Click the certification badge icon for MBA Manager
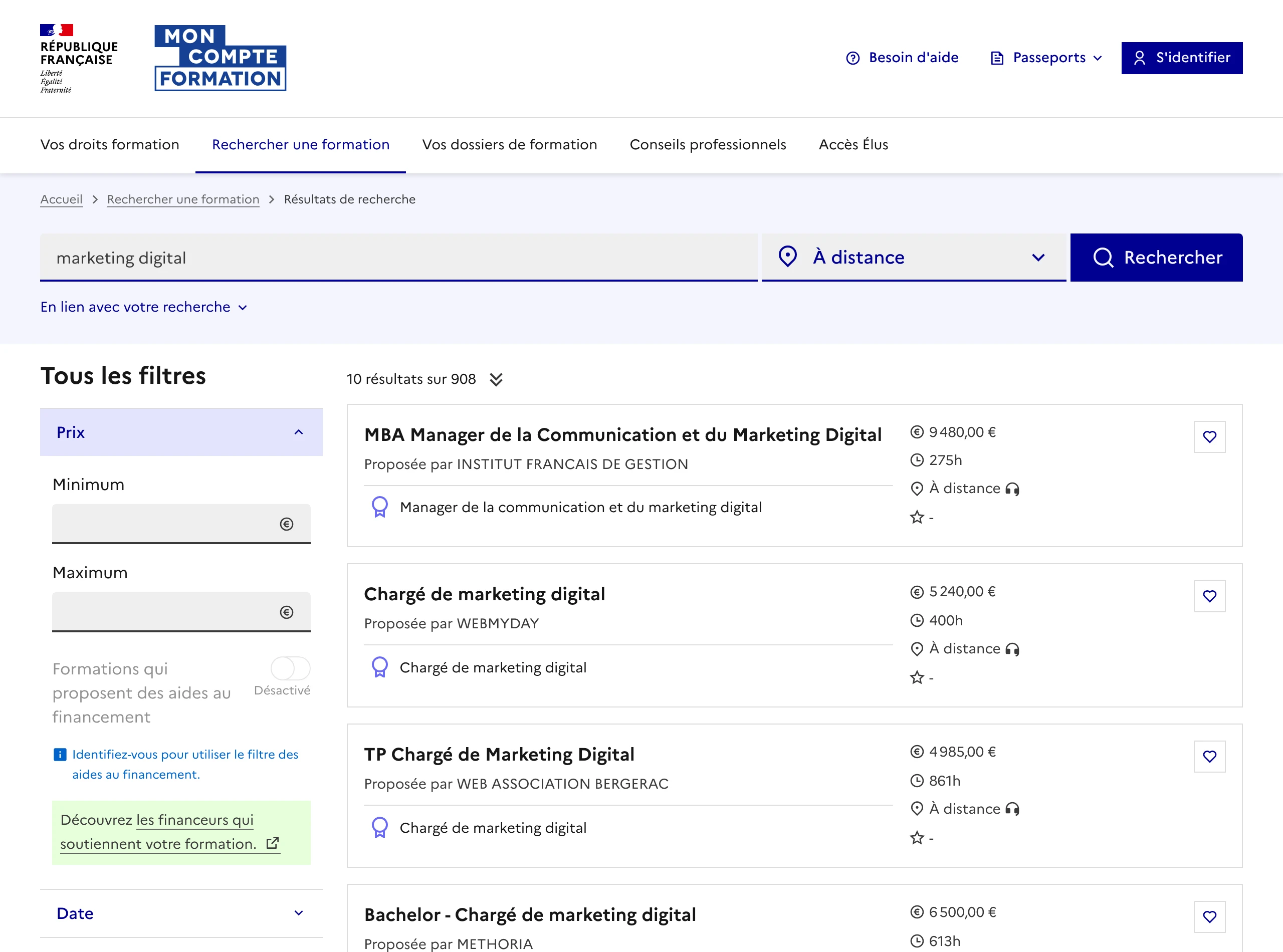1283x952 pixels. tap(379, 507)
